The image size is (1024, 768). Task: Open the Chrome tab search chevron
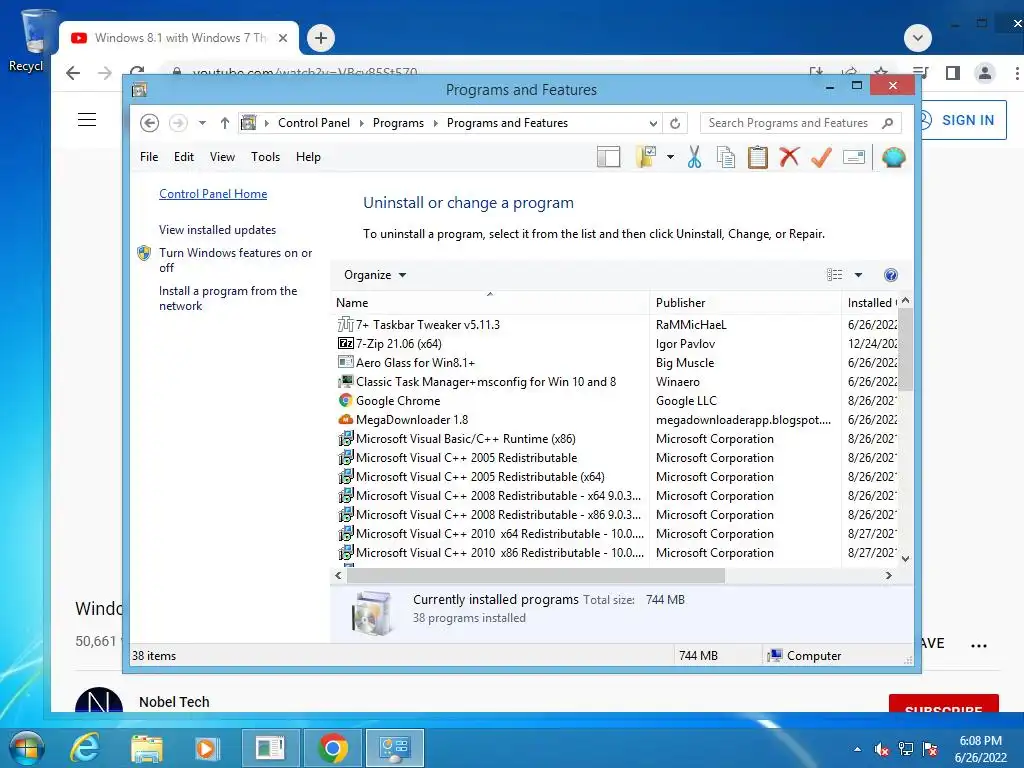[x=918, y=38]
